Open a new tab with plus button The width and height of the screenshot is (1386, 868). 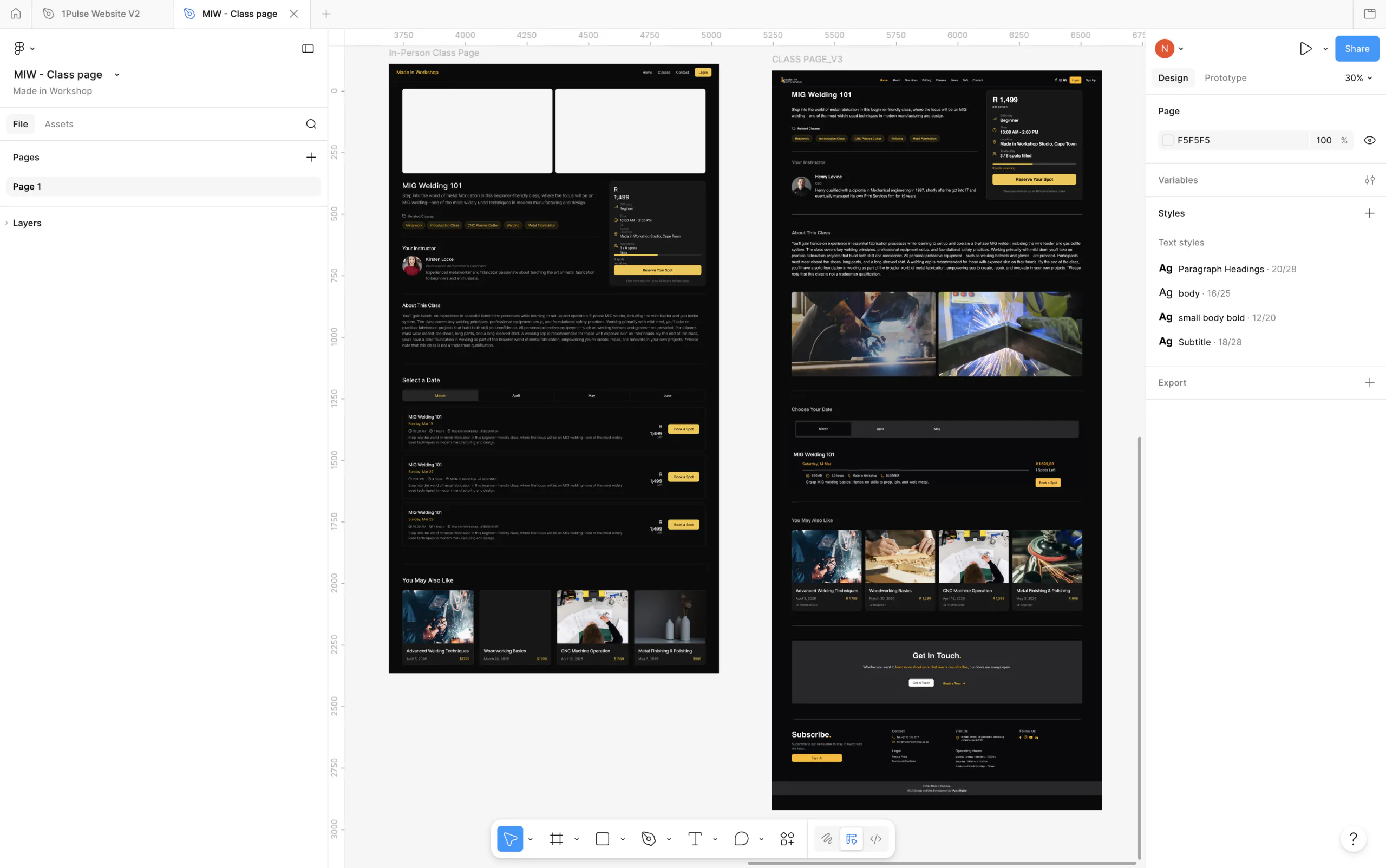pyautogui.click(x=326, y=14)
